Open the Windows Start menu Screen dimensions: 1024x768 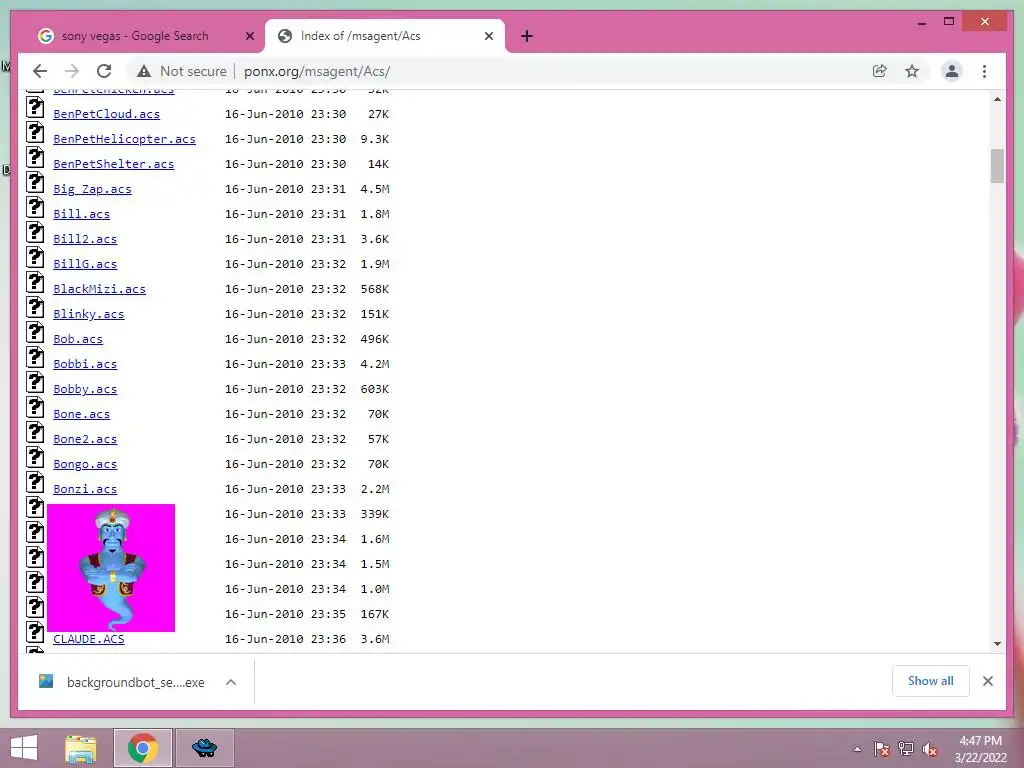pyautogui.click(x=24, y=748)
